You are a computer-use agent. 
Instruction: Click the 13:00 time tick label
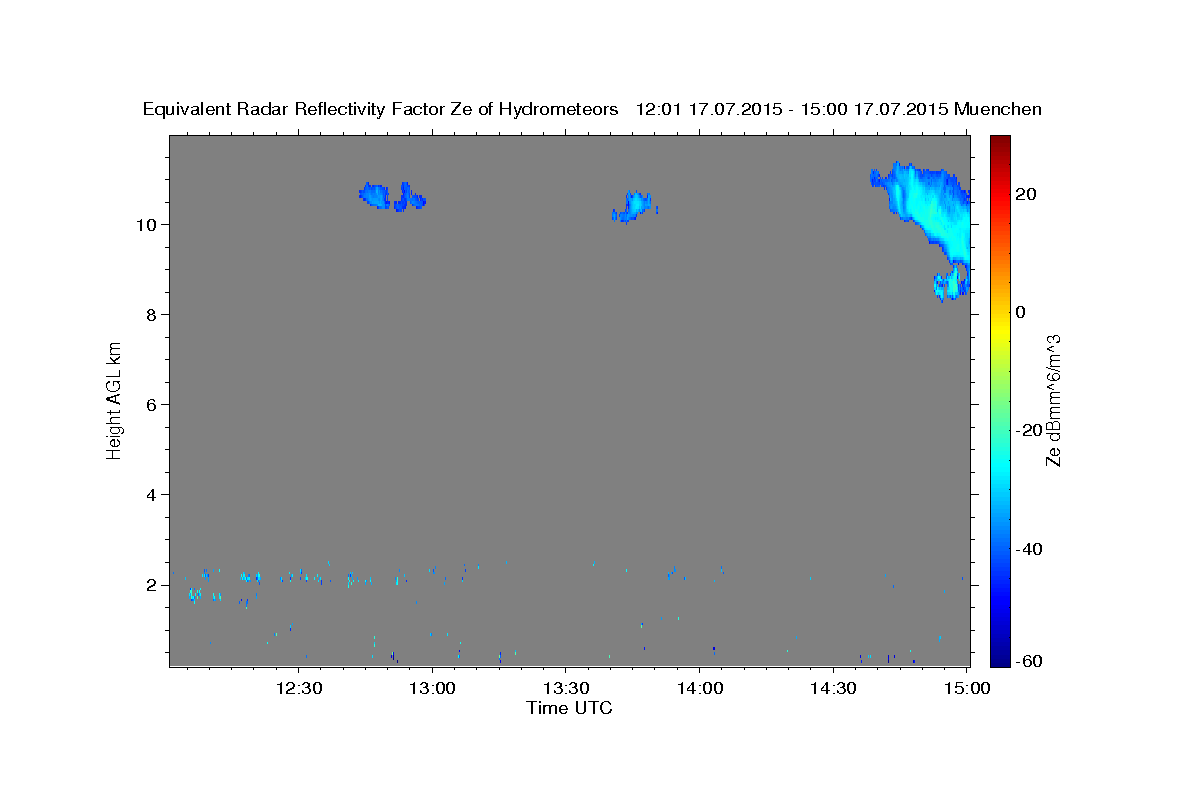(433, 689)
